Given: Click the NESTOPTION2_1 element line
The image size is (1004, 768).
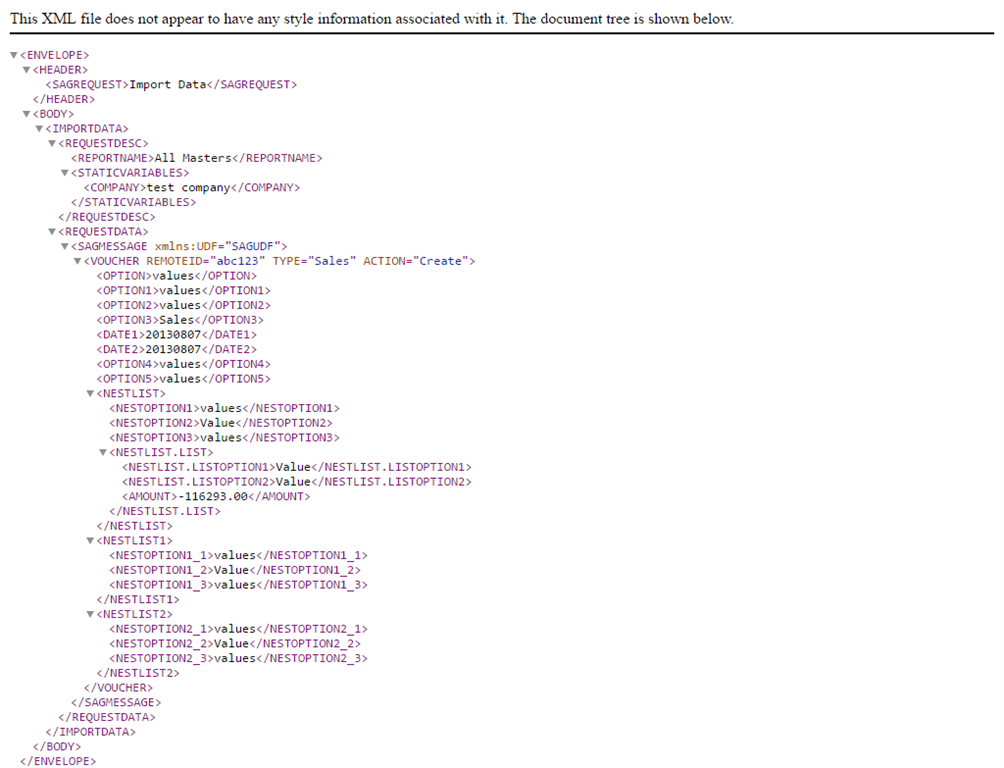Looking at the screenshot, I should (239, 630).
